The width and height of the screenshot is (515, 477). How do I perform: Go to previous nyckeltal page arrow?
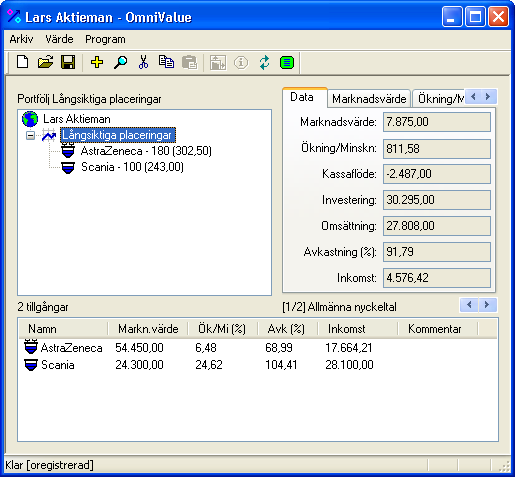click(x=469, y=305)
